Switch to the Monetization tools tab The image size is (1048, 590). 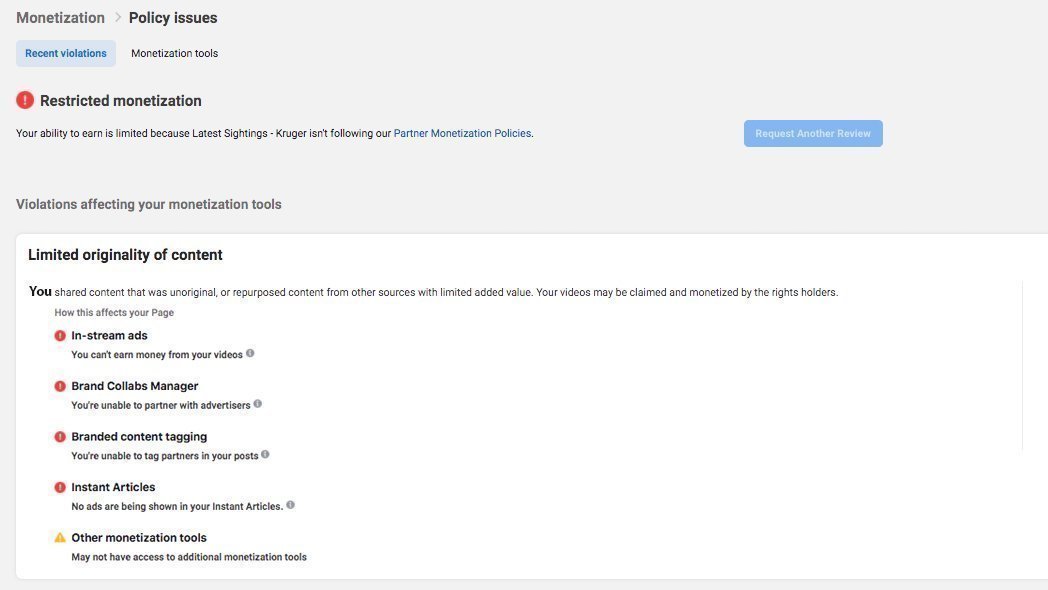pyautogui.click(x=174, y=53)
